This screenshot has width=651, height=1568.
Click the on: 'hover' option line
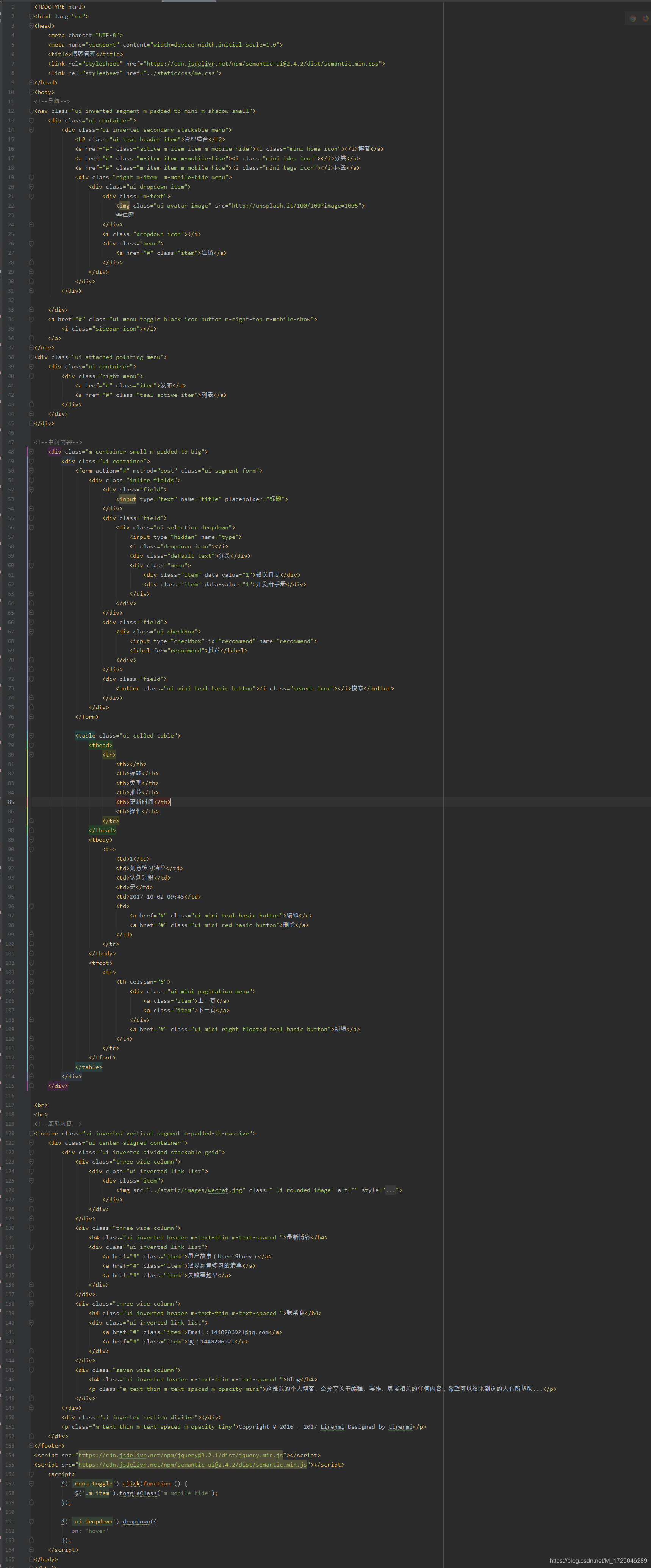pyautogui.click(x=90, y=1531)
